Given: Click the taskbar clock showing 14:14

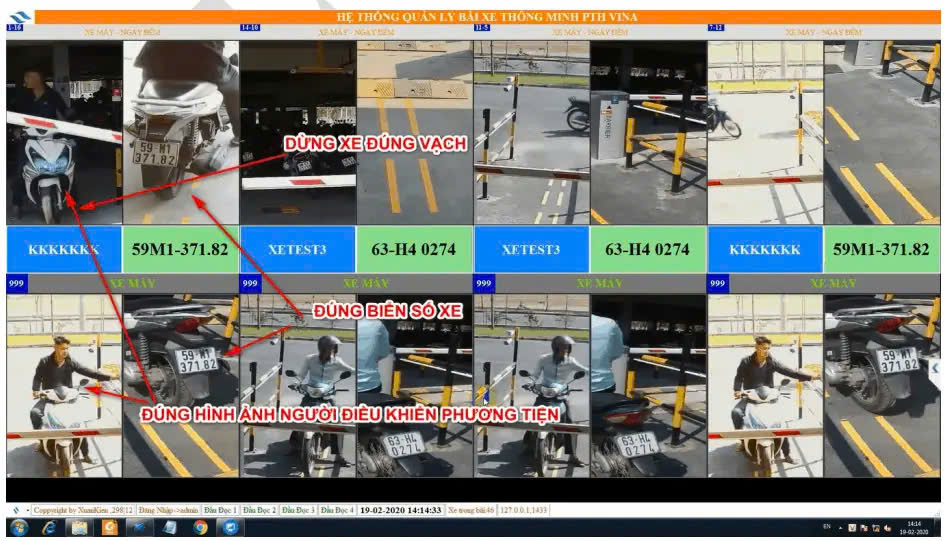Looking at the screenshot, I should tap(914, 527).
